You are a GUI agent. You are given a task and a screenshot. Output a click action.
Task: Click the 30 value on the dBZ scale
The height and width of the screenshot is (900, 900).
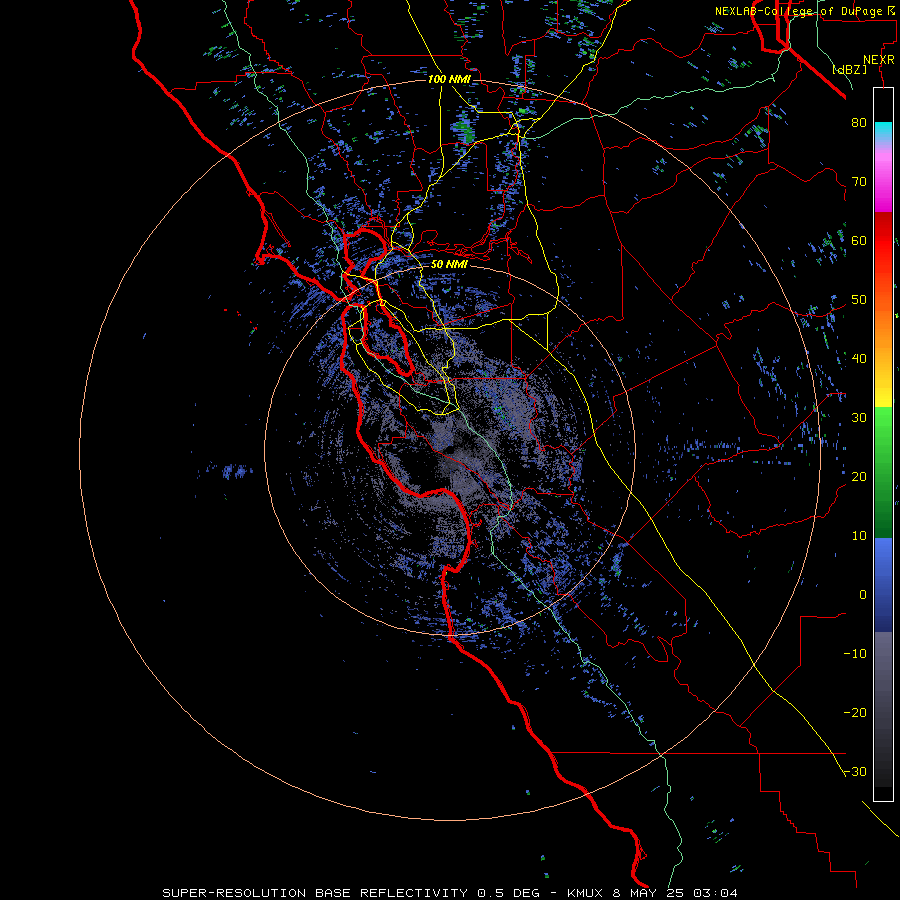(x=859, y=418)
